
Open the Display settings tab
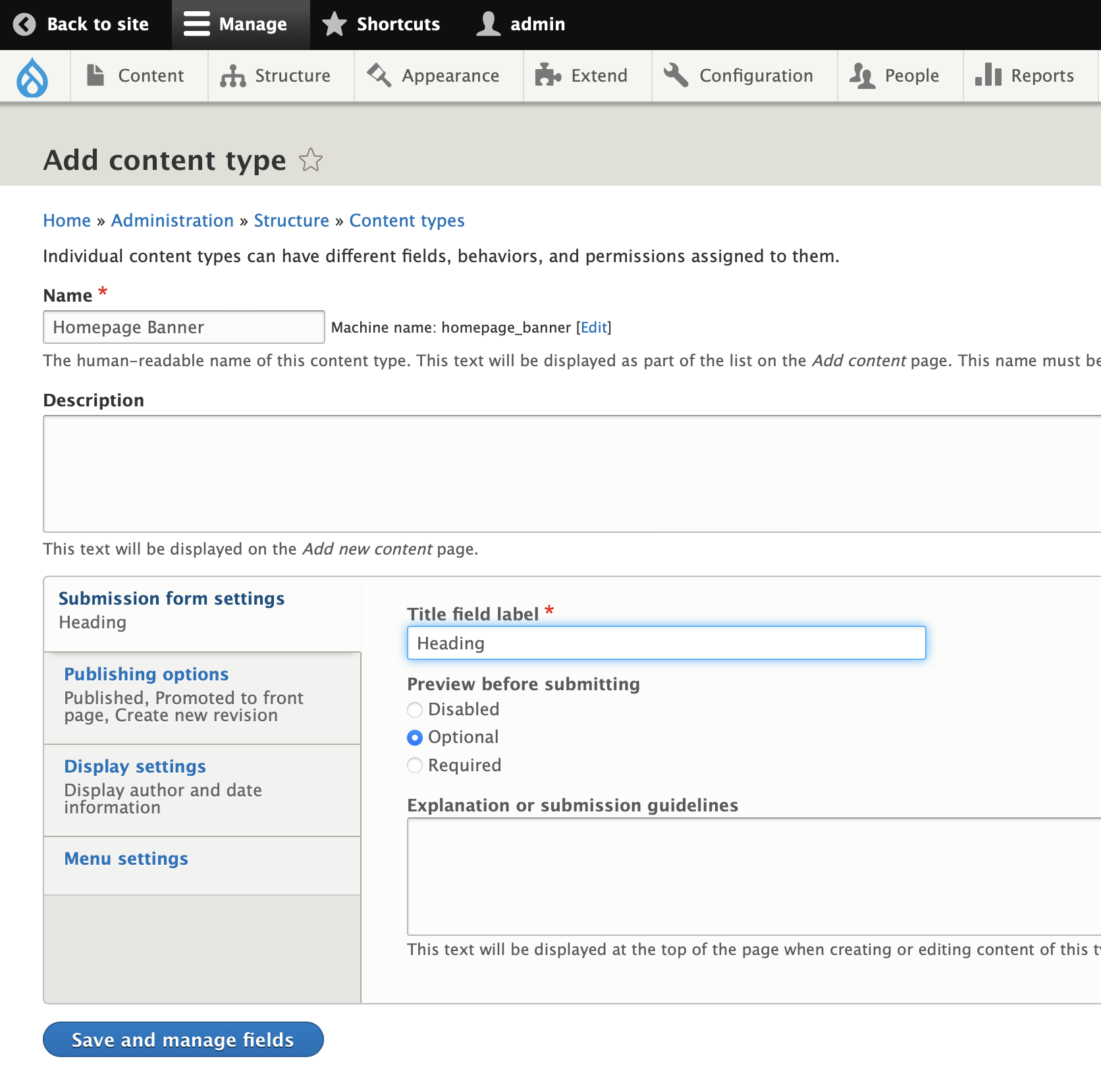[202, 790]
